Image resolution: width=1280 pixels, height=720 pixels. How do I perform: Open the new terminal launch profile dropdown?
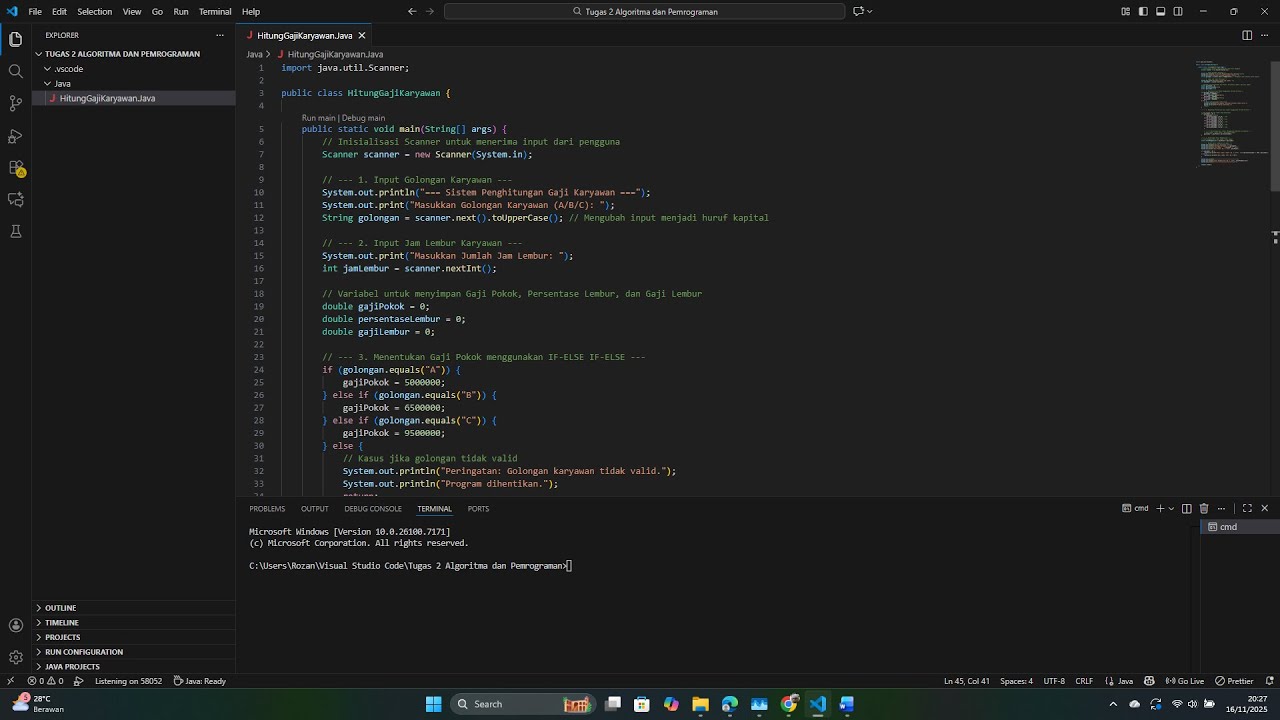click(1172, 509)
